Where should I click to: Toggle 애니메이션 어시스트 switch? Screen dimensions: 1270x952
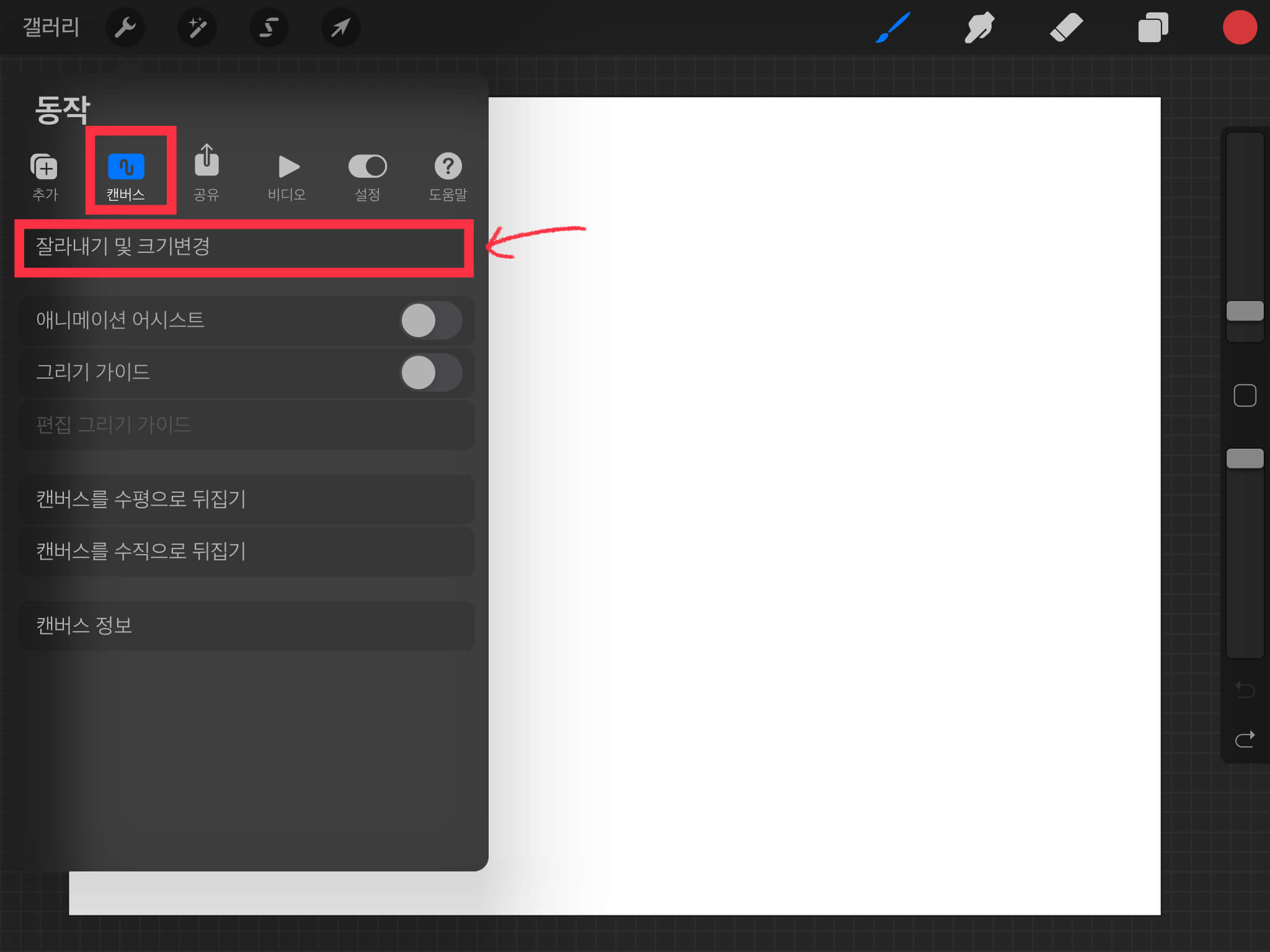click(x=431, y=320)
